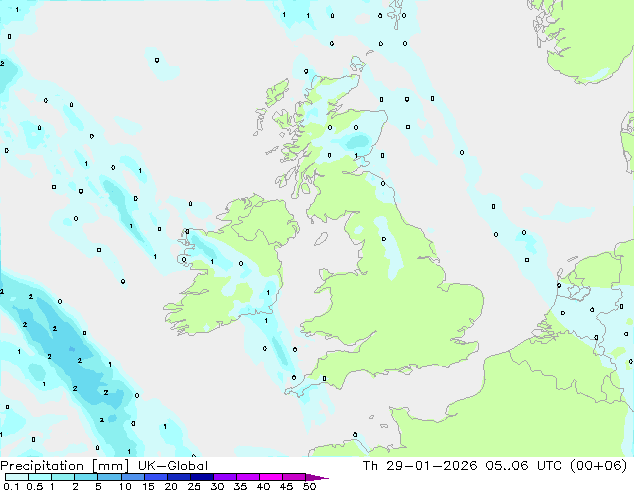Click the 1–2 mm legend color swatch
634x490 pixels.
point(63,477)
